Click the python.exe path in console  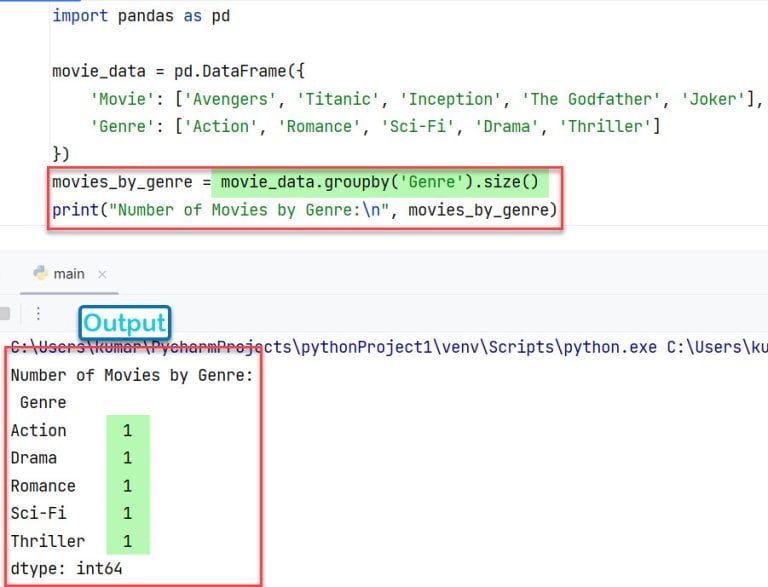389,347
